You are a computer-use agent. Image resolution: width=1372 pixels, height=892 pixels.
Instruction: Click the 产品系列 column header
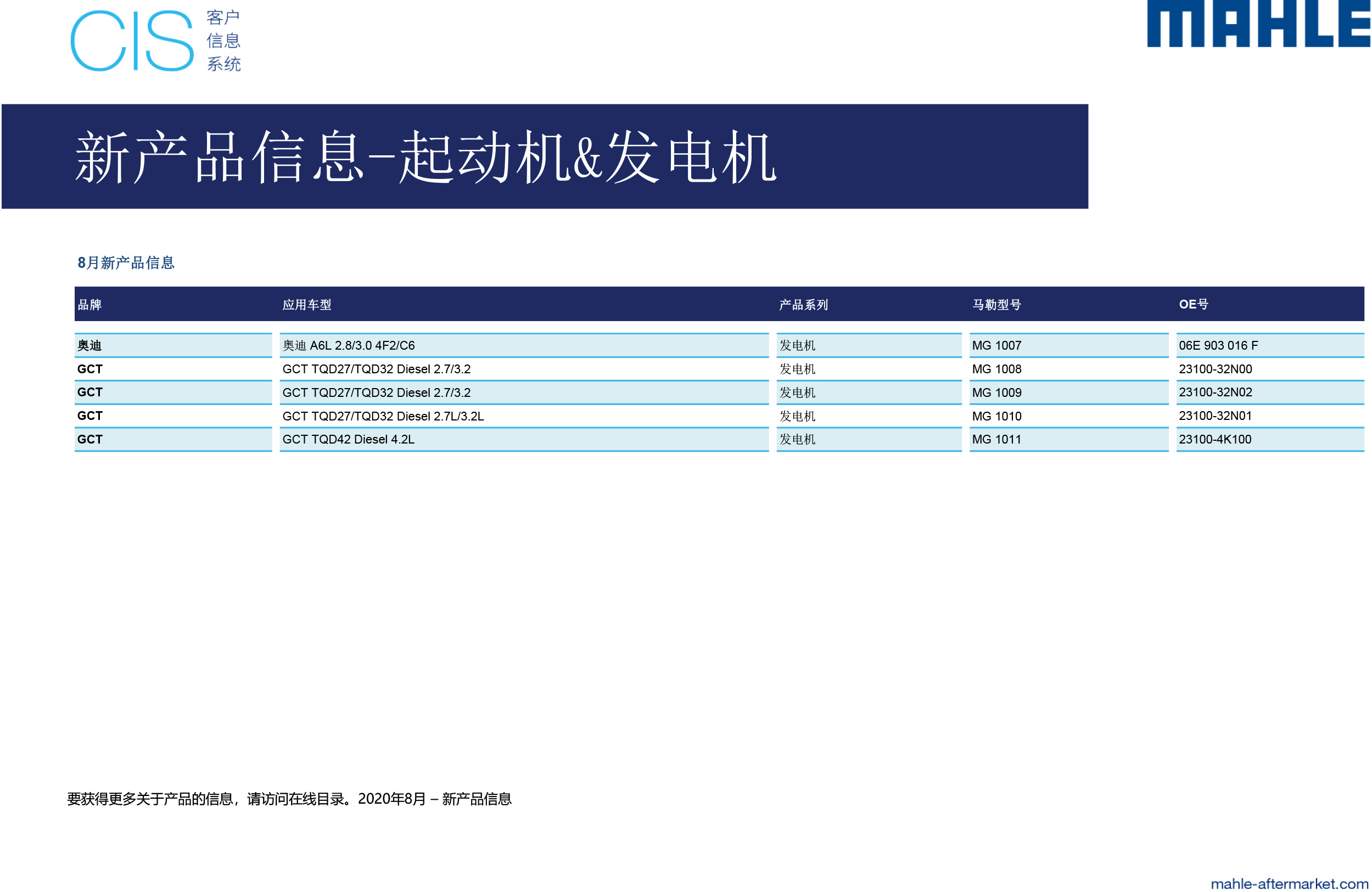click(804, 304)
